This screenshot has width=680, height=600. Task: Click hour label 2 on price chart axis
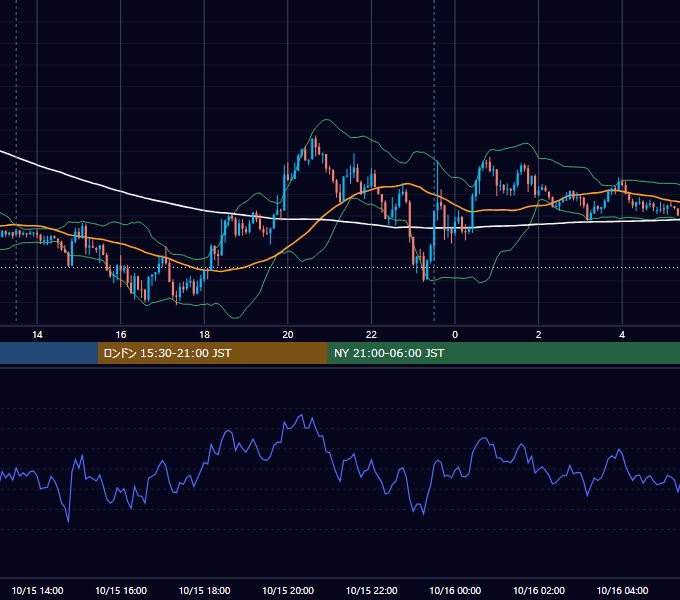pos(539,335)
